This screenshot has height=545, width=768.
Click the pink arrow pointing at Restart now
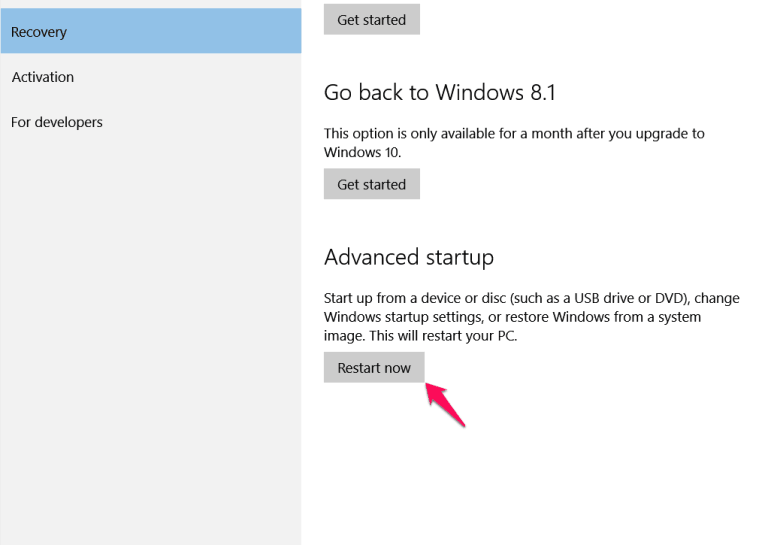coord(445,404)
